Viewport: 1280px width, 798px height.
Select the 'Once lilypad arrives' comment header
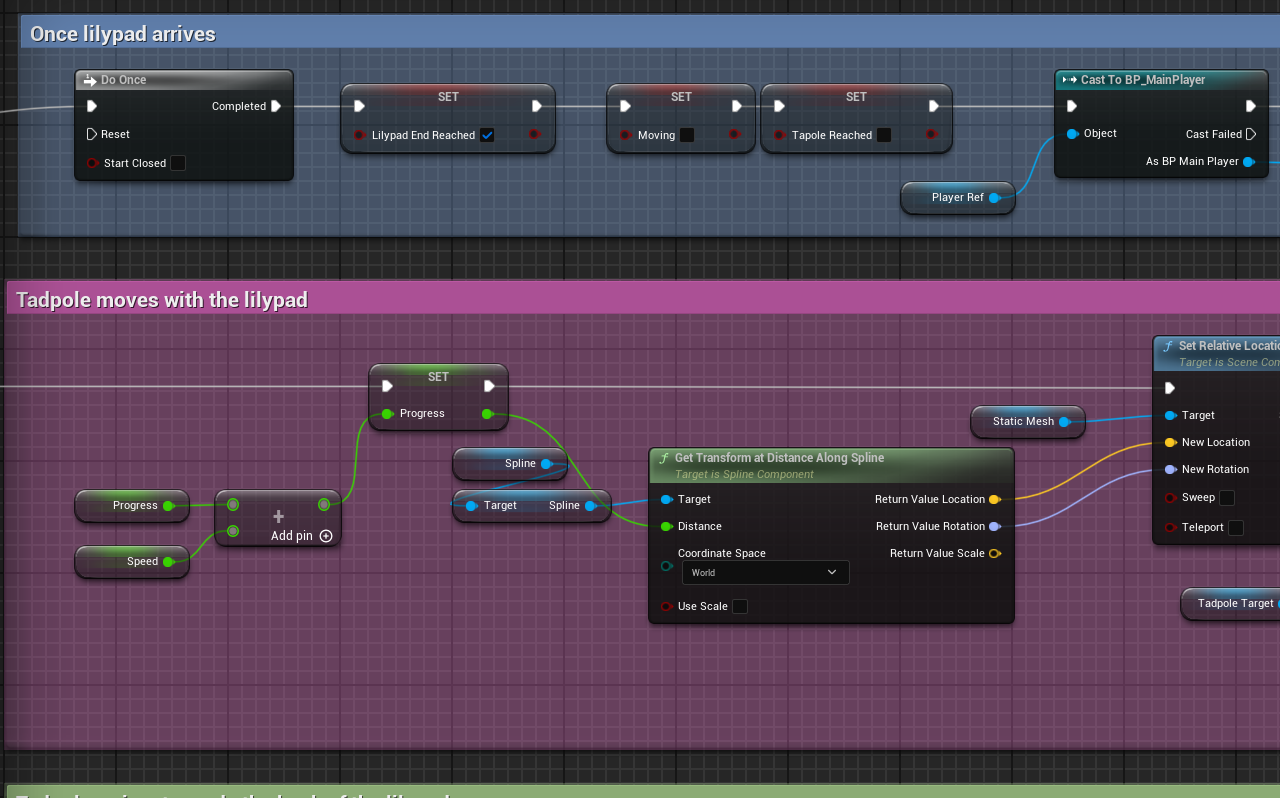tap(650, 34)
